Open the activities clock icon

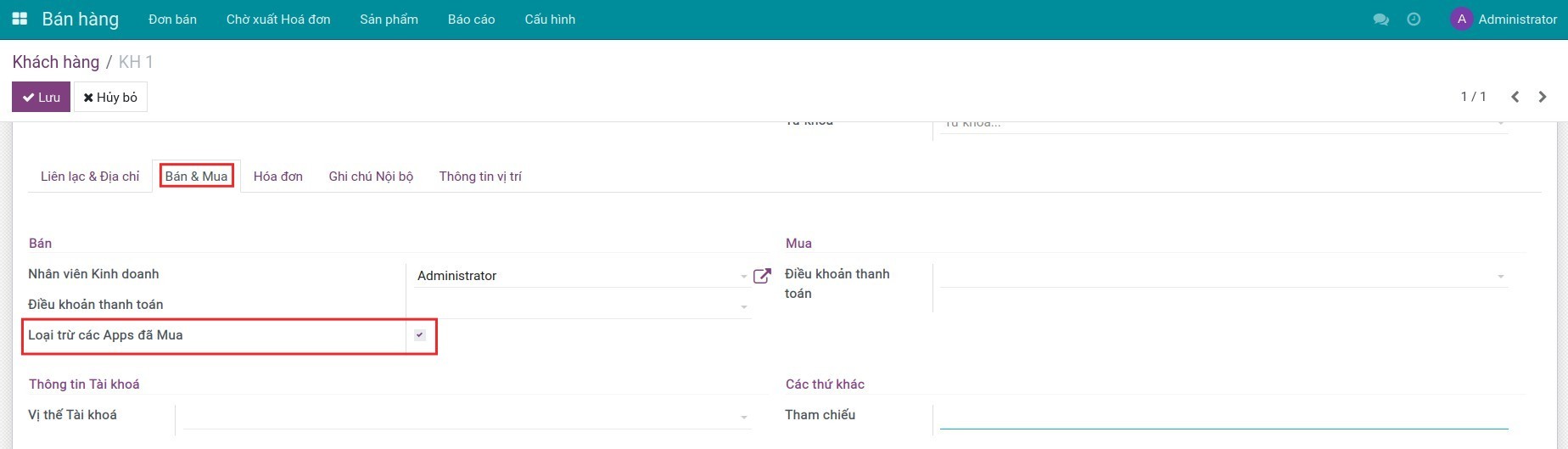tap(1414, 20)
